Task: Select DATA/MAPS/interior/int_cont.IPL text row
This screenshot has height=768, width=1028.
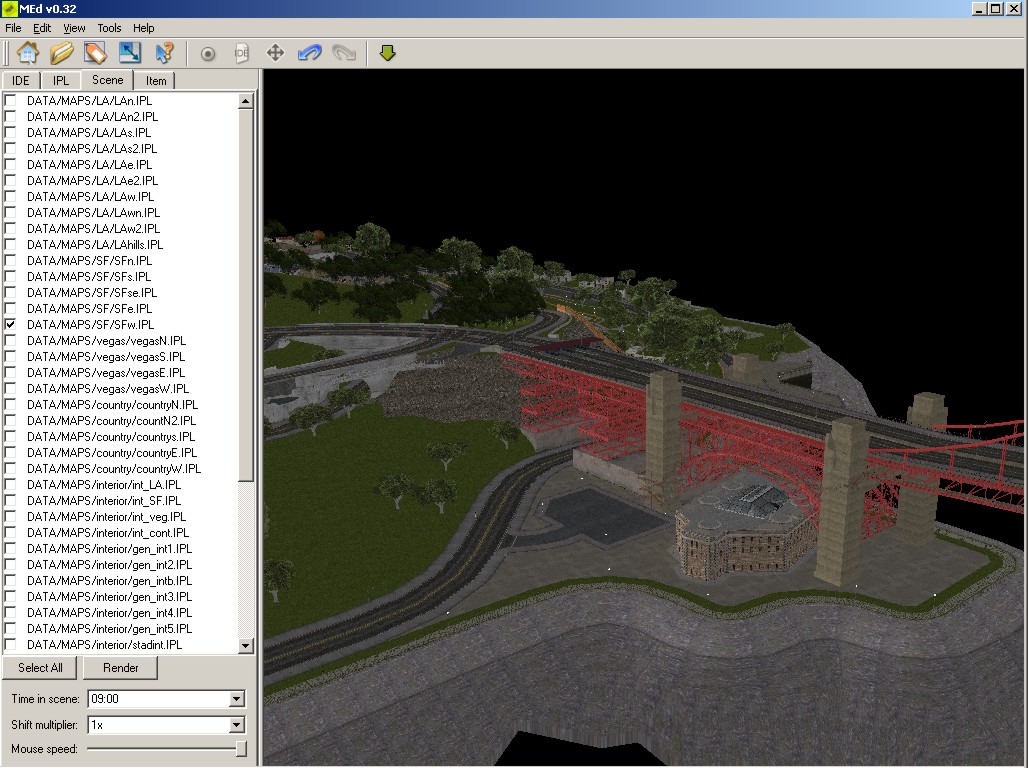Action: [108, 533]
